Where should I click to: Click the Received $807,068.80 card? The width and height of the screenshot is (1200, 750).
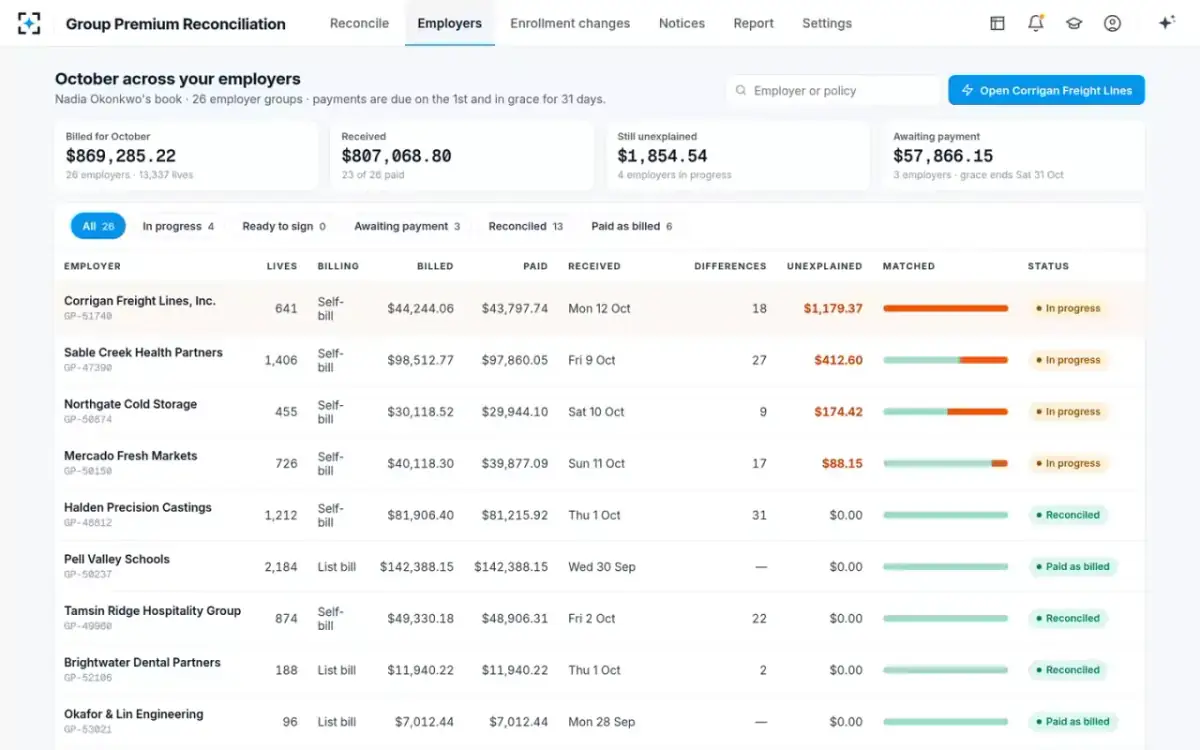[x=461, y=156]
